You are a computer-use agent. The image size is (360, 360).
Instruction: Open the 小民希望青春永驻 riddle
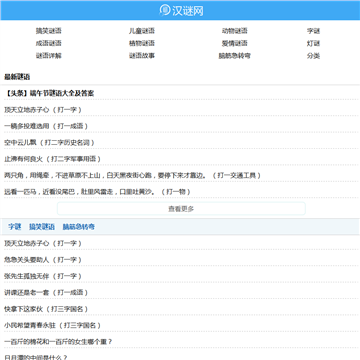pos(52,325)
